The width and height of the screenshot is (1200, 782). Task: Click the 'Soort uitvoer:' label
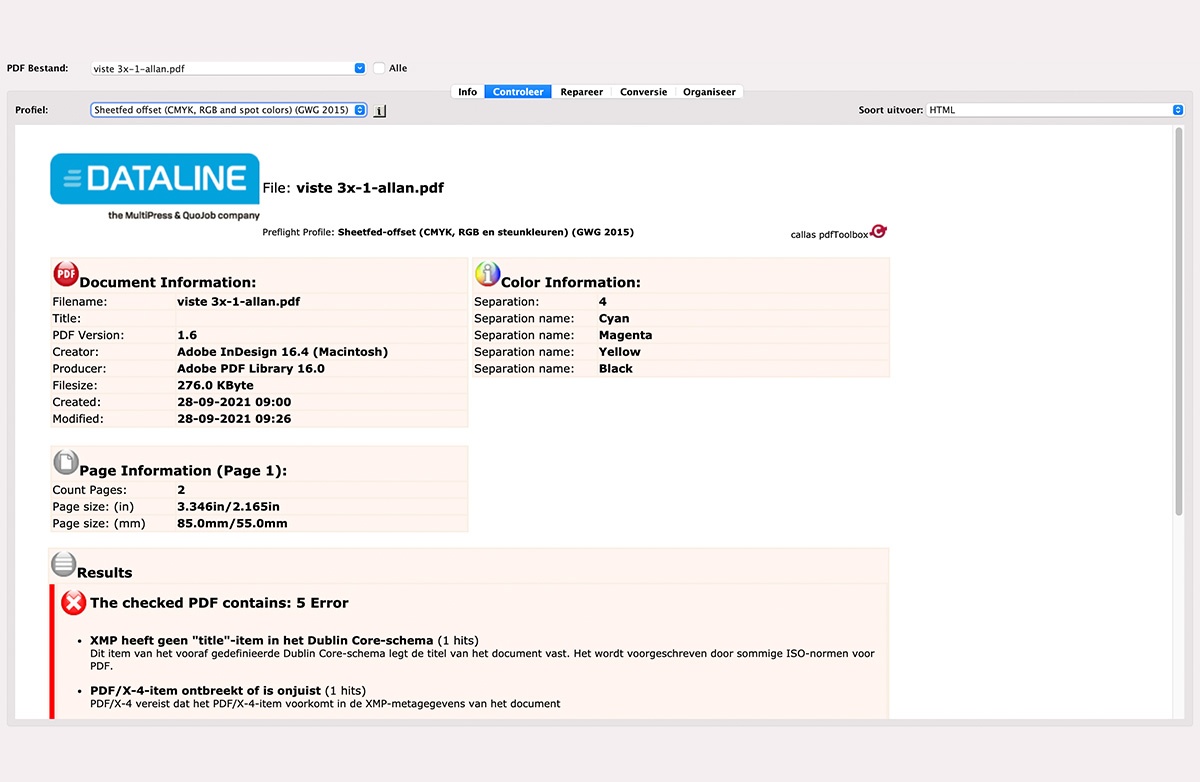pos(891,110)
